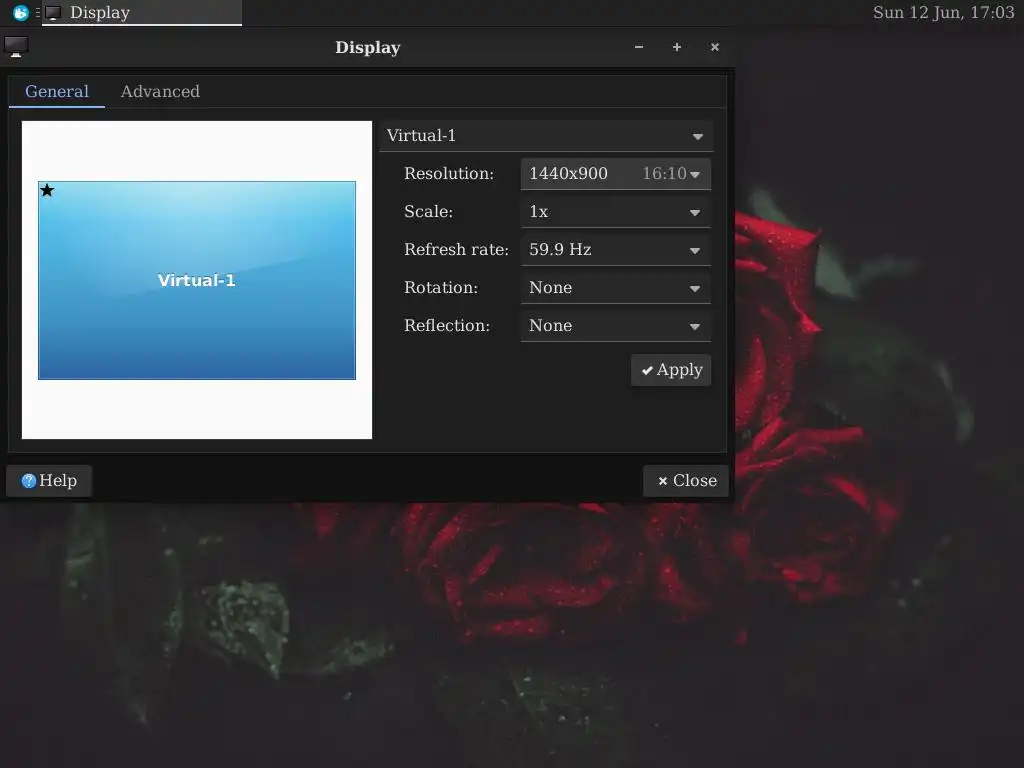Maximize the Display window with plus button
Viewport: 1024px width, 768px height.
677,47
